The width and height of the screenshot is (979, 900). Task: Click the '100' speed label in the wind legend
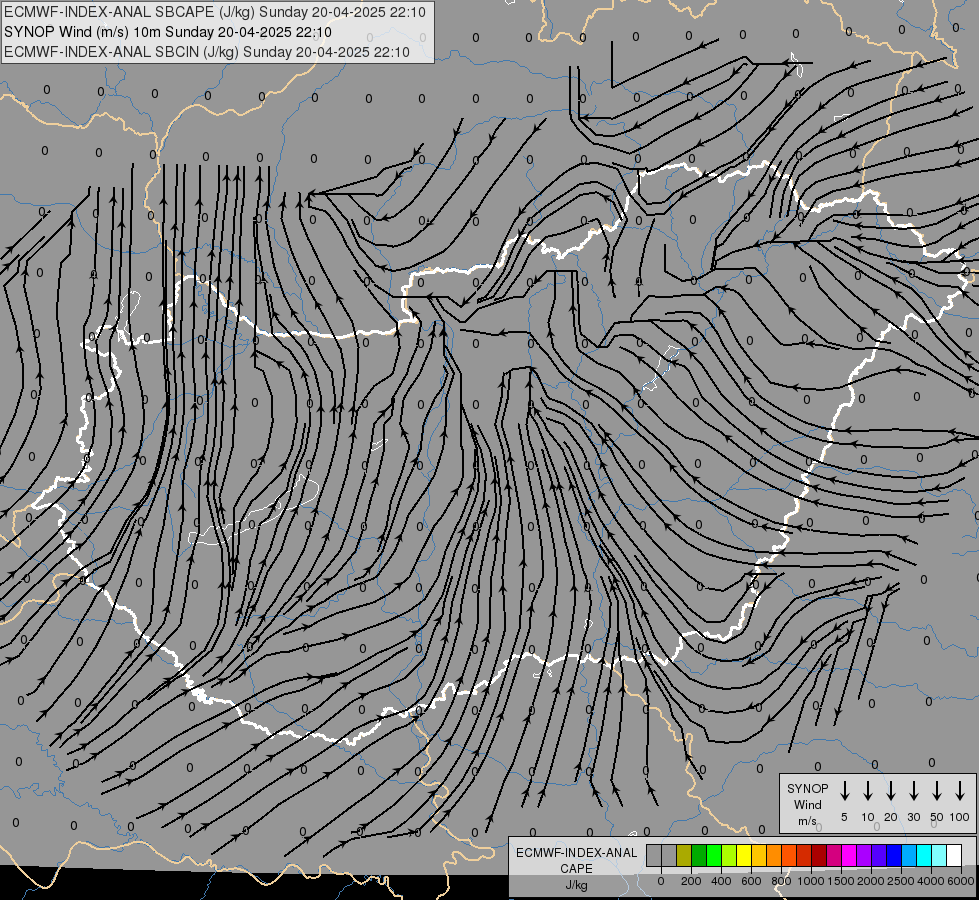pyautogui.click(x=960, y=817)
